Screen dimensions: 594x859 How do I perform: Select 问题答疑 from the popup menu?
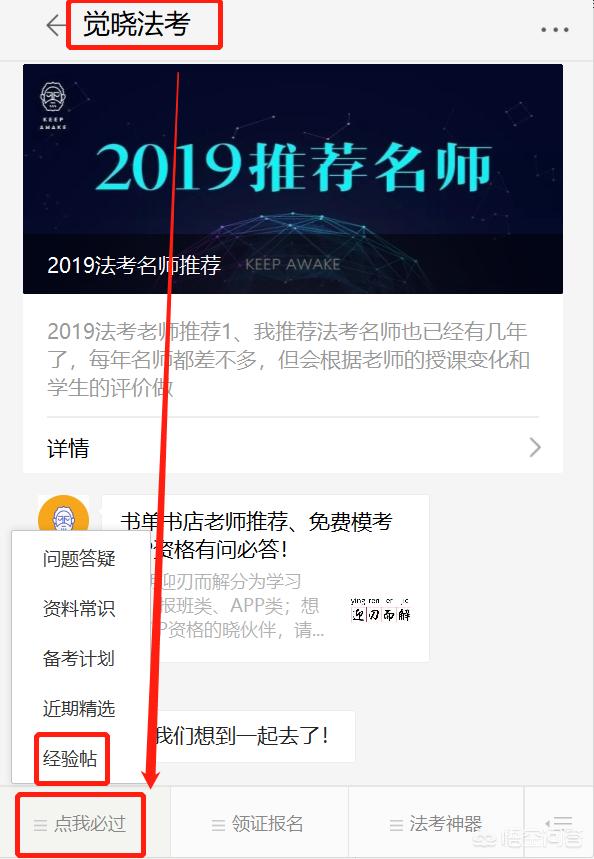(x=79, y=558)
